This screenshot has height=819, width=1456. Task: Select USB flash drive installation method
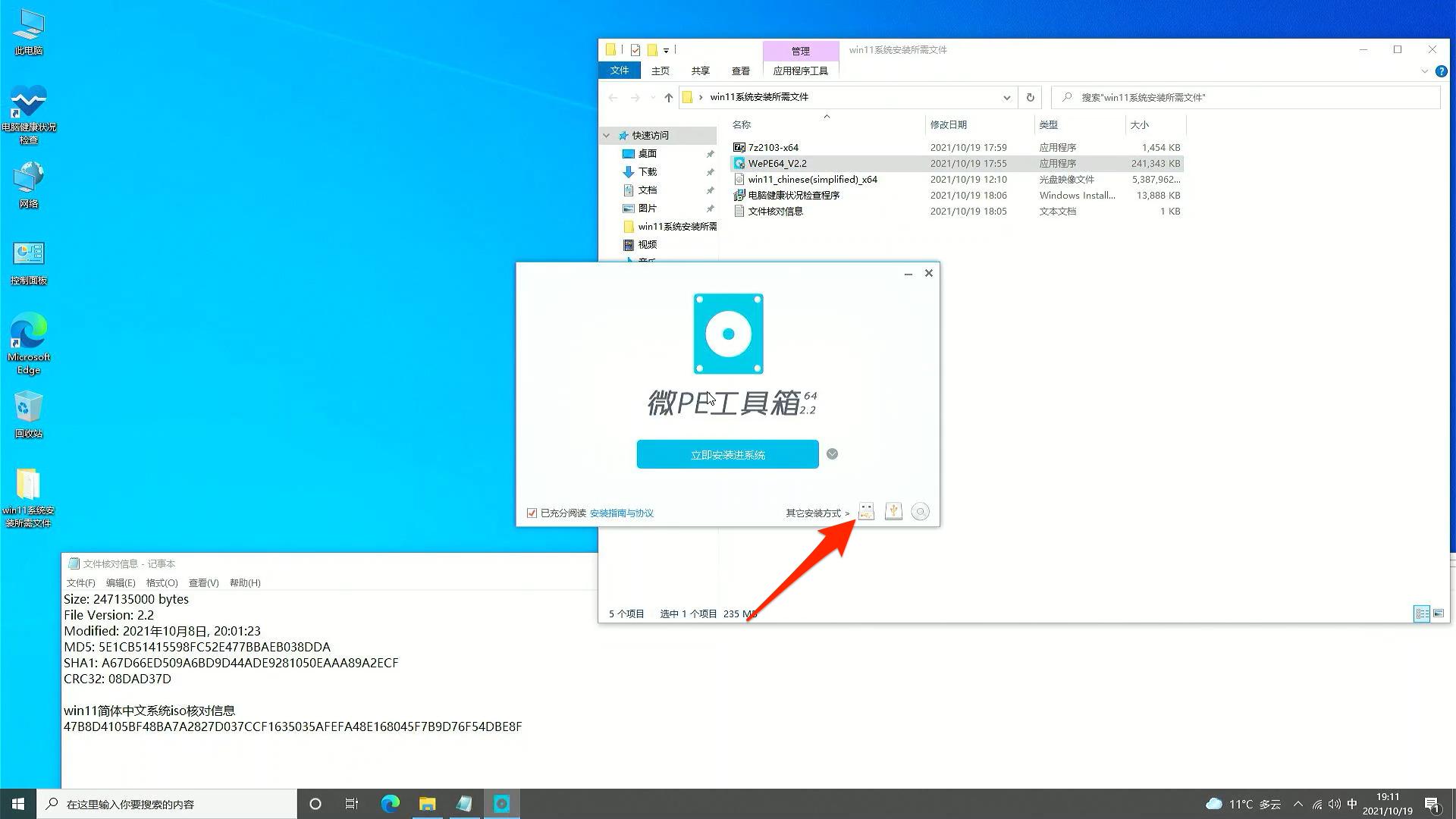(x=866, y=511)
